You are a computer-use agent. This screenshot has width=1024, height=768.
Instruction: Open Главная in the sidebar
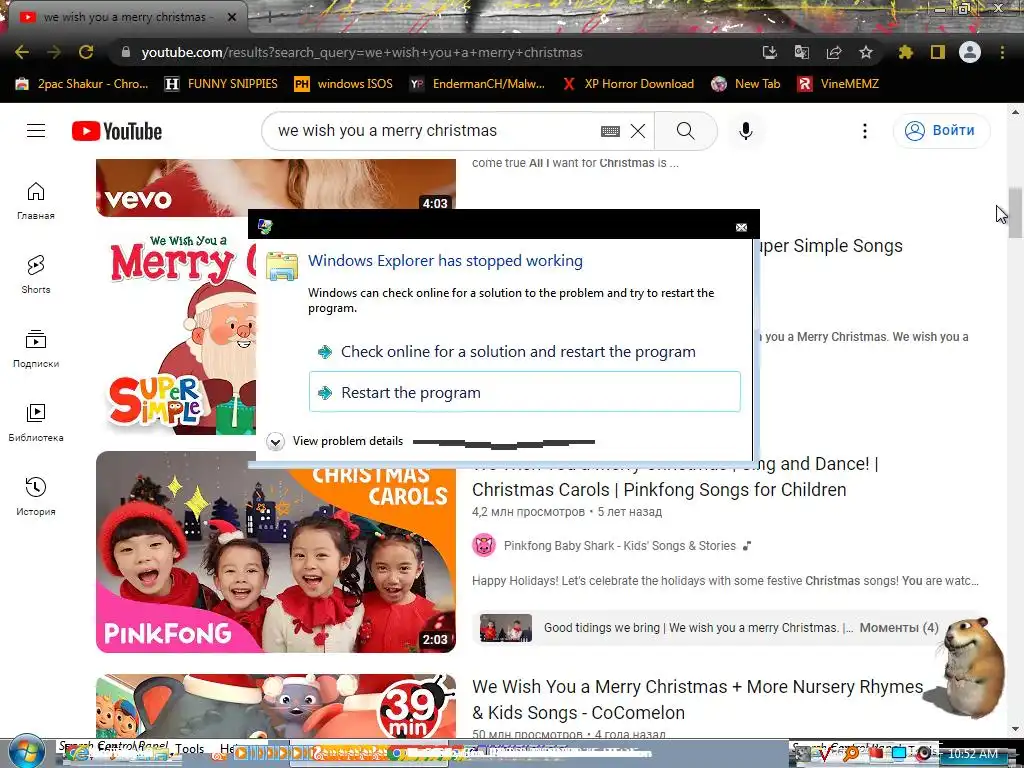tap(36, 201)
